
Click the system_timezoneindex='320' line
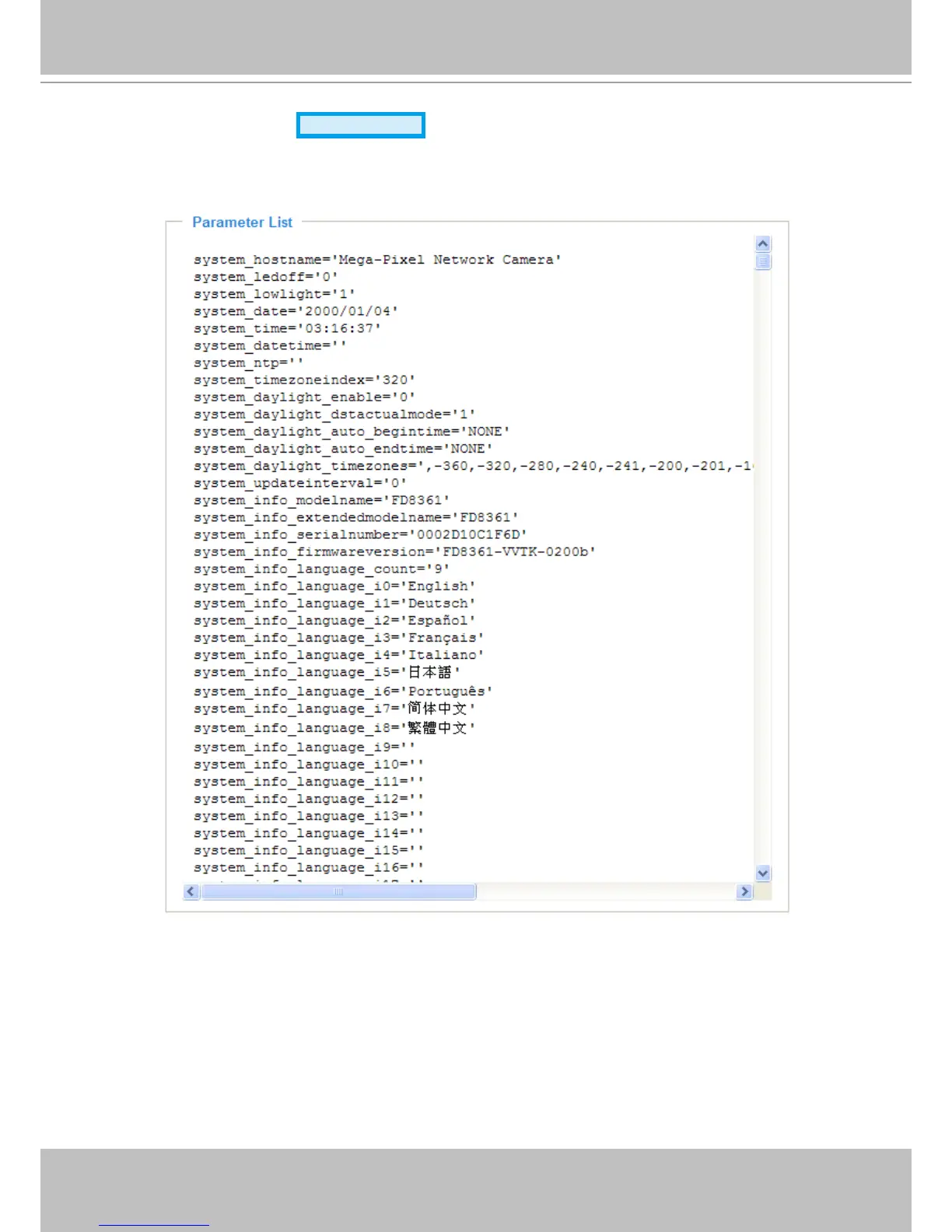point(304,380)
